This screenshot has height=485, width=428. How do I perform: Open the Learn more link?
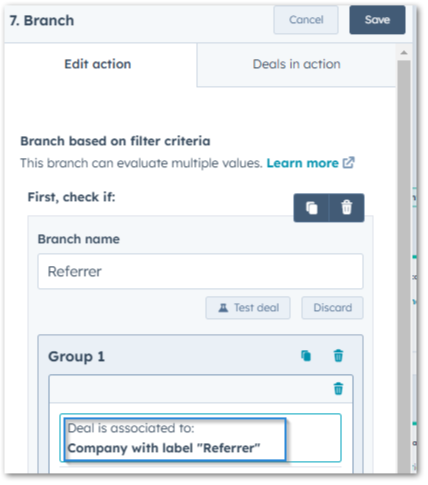click(302, 163)
